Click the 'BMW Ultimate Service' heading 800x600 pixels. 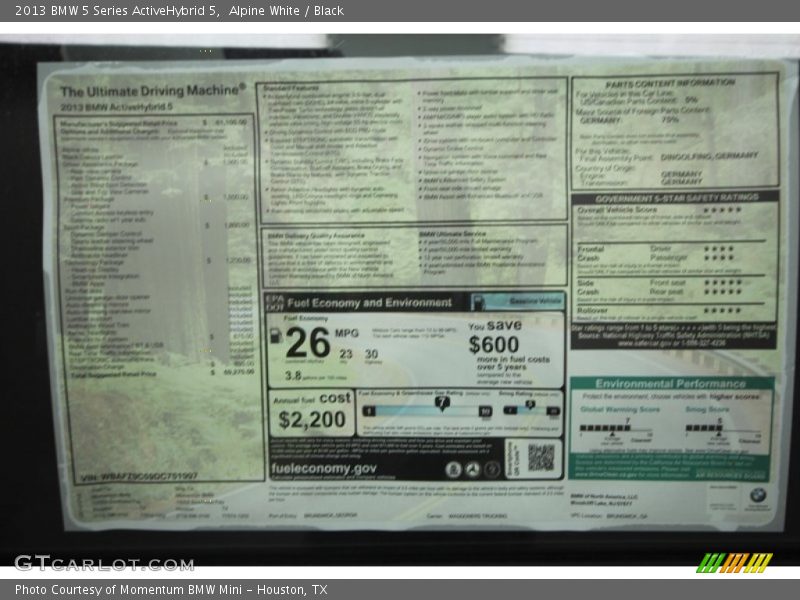[452, 234]
